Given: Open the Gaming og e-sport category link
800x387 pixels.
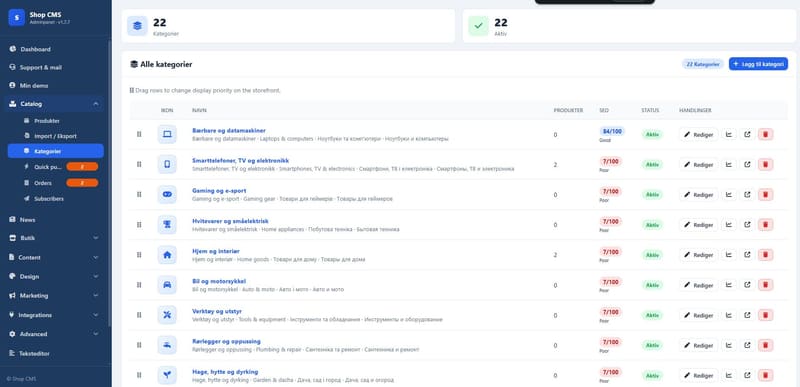Looking at the screenshot, I should tap(219, 191).
